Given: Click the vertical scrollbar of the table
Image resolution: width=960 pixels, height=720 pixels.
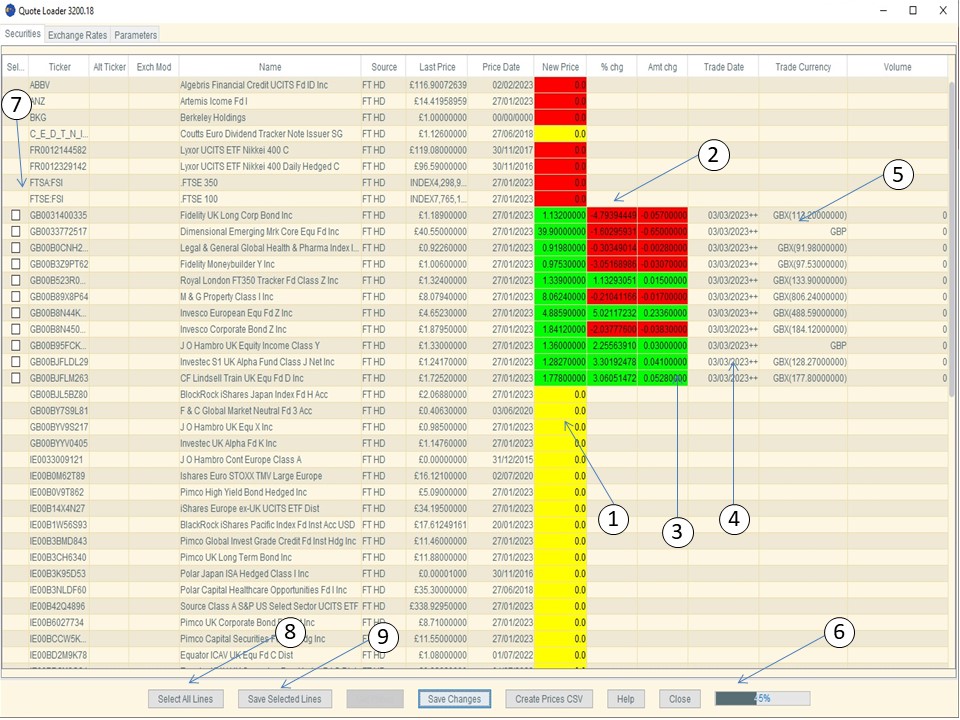Looking at the screenshot, I should [952, 239].
